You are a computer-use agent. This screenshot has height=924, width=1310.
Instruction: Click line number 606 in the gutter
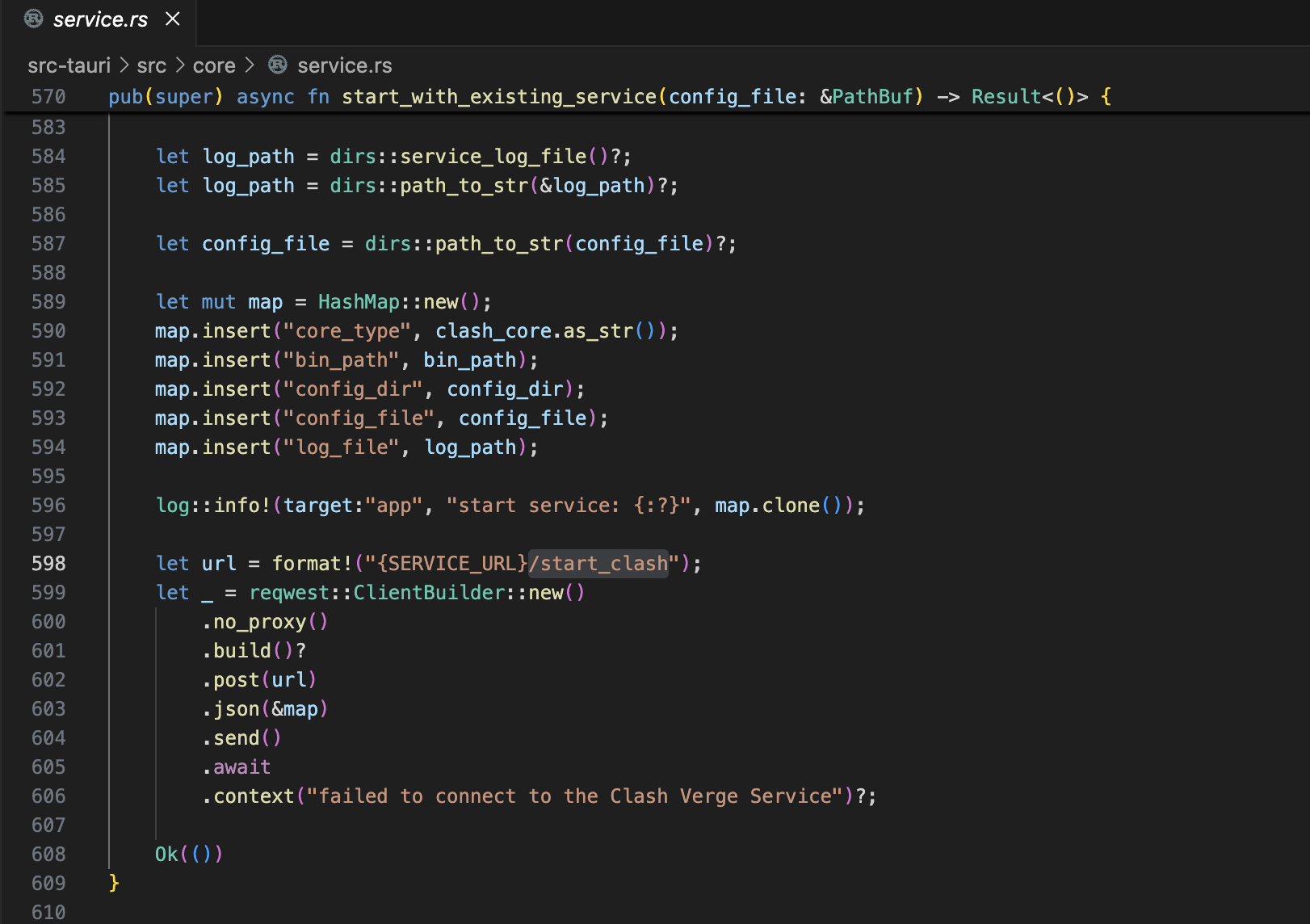48,796
